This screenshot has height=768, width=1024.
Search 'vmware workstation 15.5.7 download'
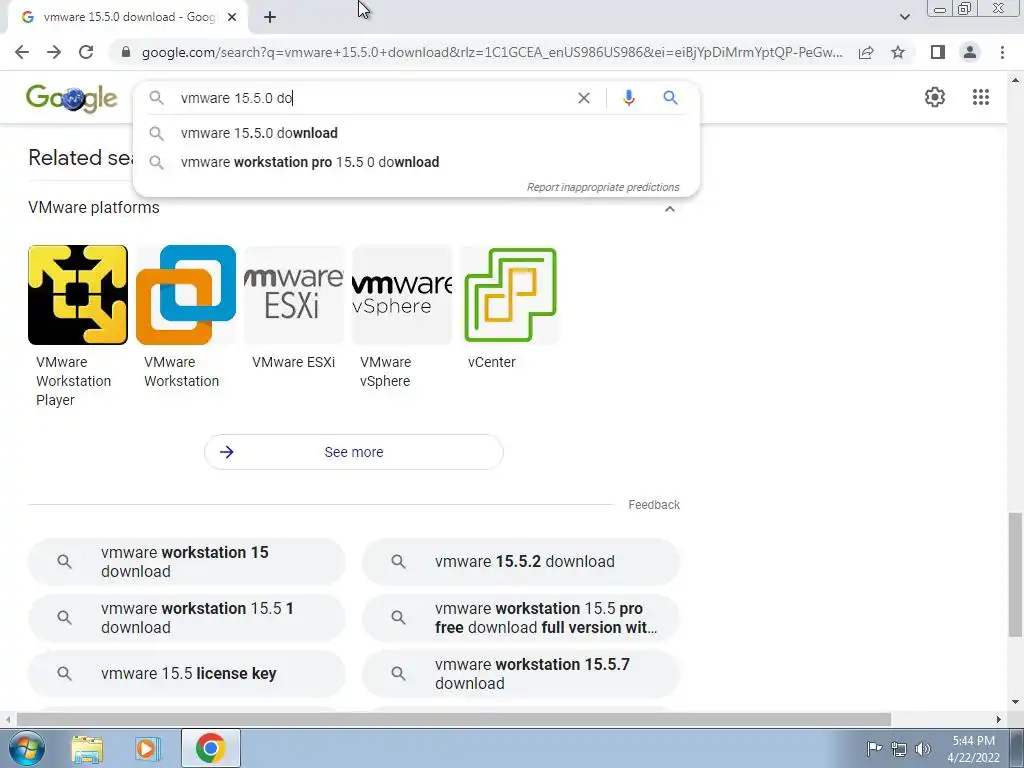pyautogui.click(x=520, y=673)
